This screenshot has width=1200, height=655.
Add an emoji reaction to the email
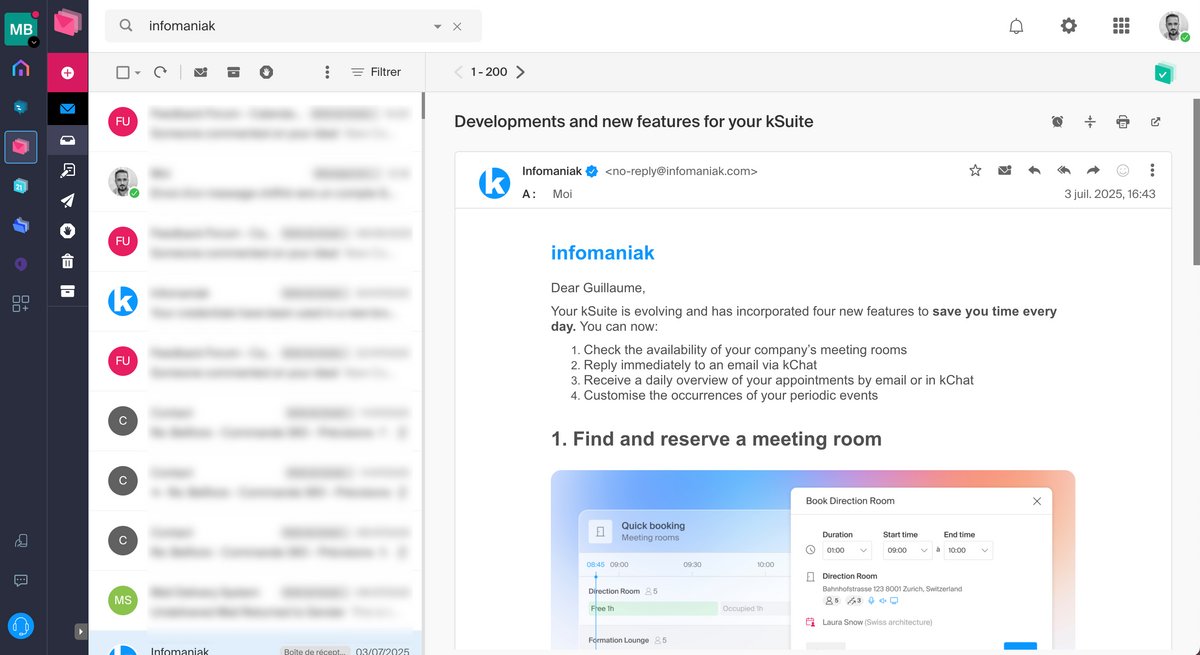pyautogui.click(x=1123, y=171)
